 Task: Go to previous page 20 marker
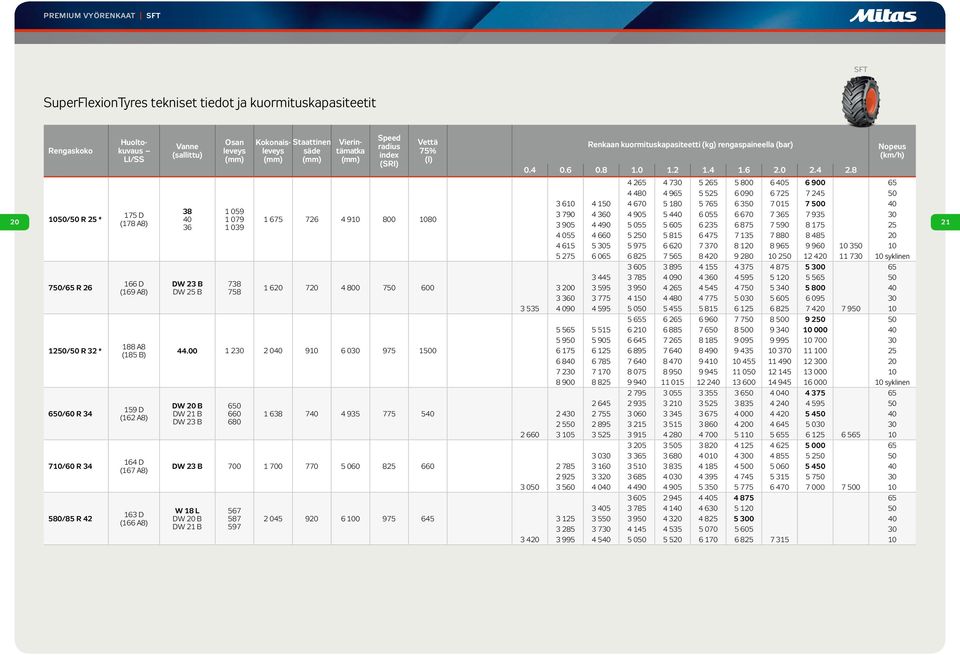click(15, 222)
